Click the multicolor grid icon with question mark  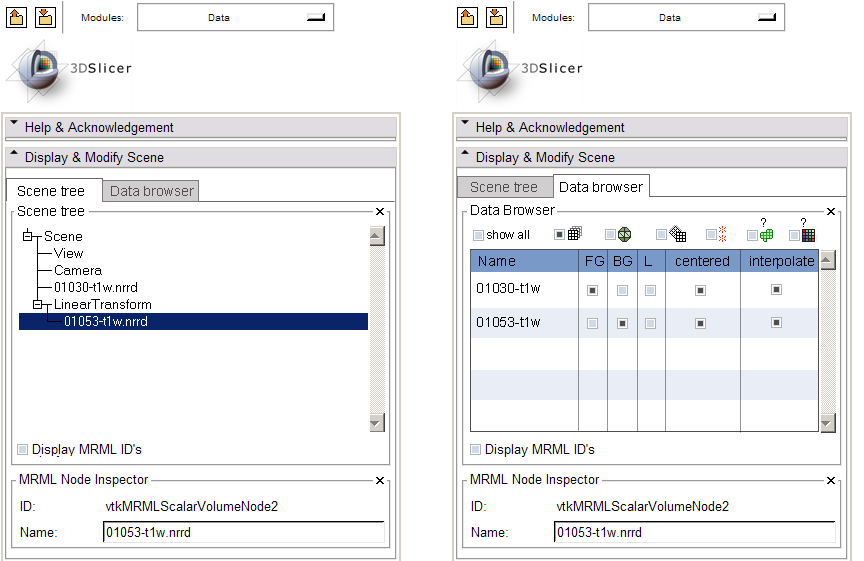pyautogui.click(x=808, y=234)
